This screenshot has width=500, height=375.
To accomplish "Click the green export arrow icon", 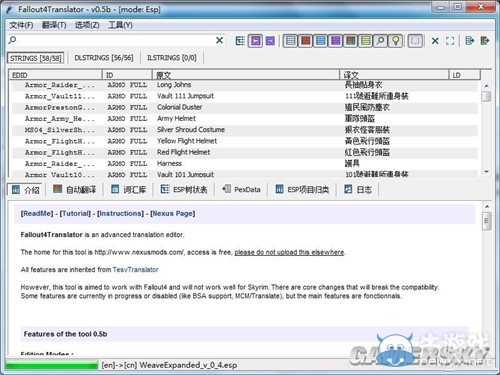I will point(485,41).
